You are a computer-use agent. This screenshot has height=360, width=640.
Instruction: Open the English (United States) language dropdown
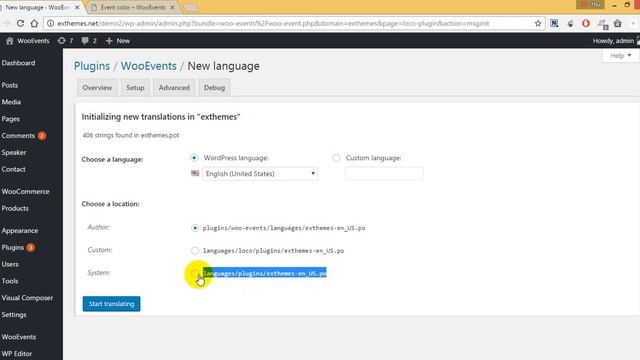260,173
